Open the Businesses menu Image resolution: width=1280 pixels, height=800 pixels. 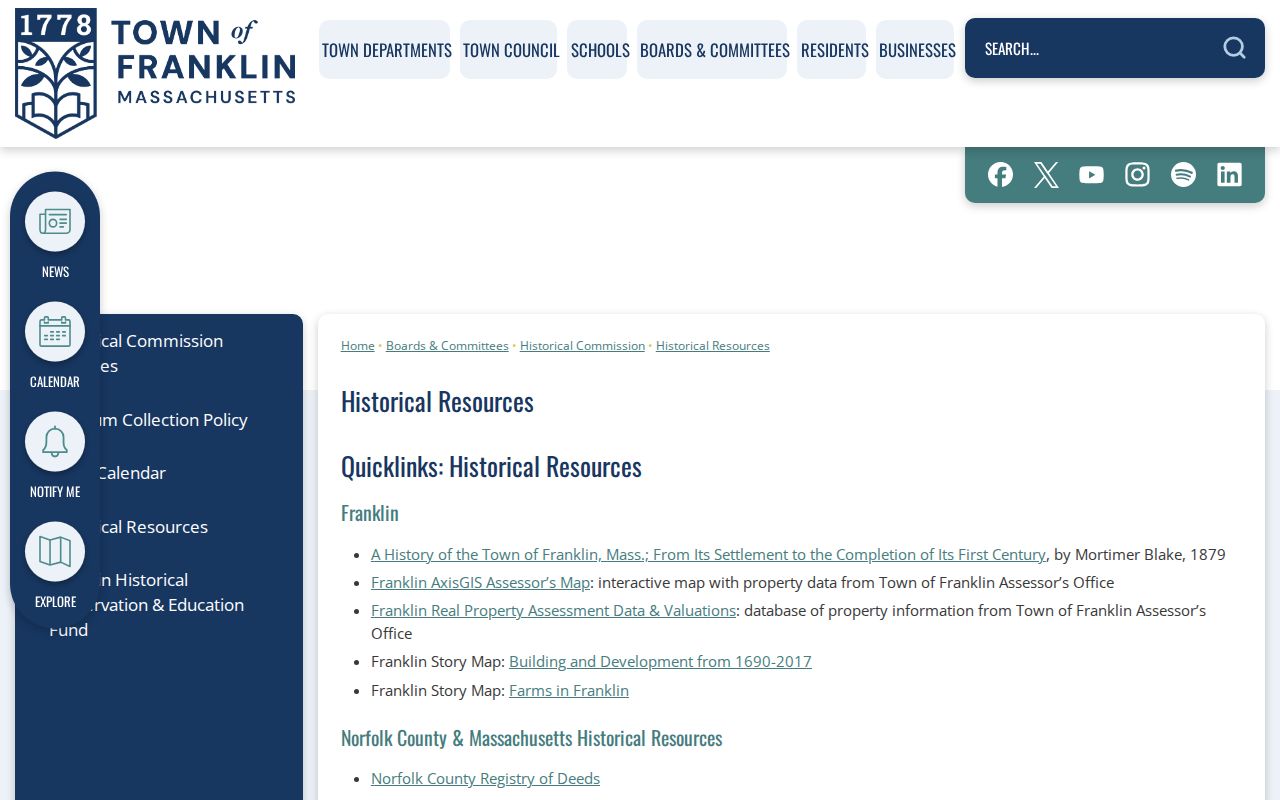click(917, 50)
